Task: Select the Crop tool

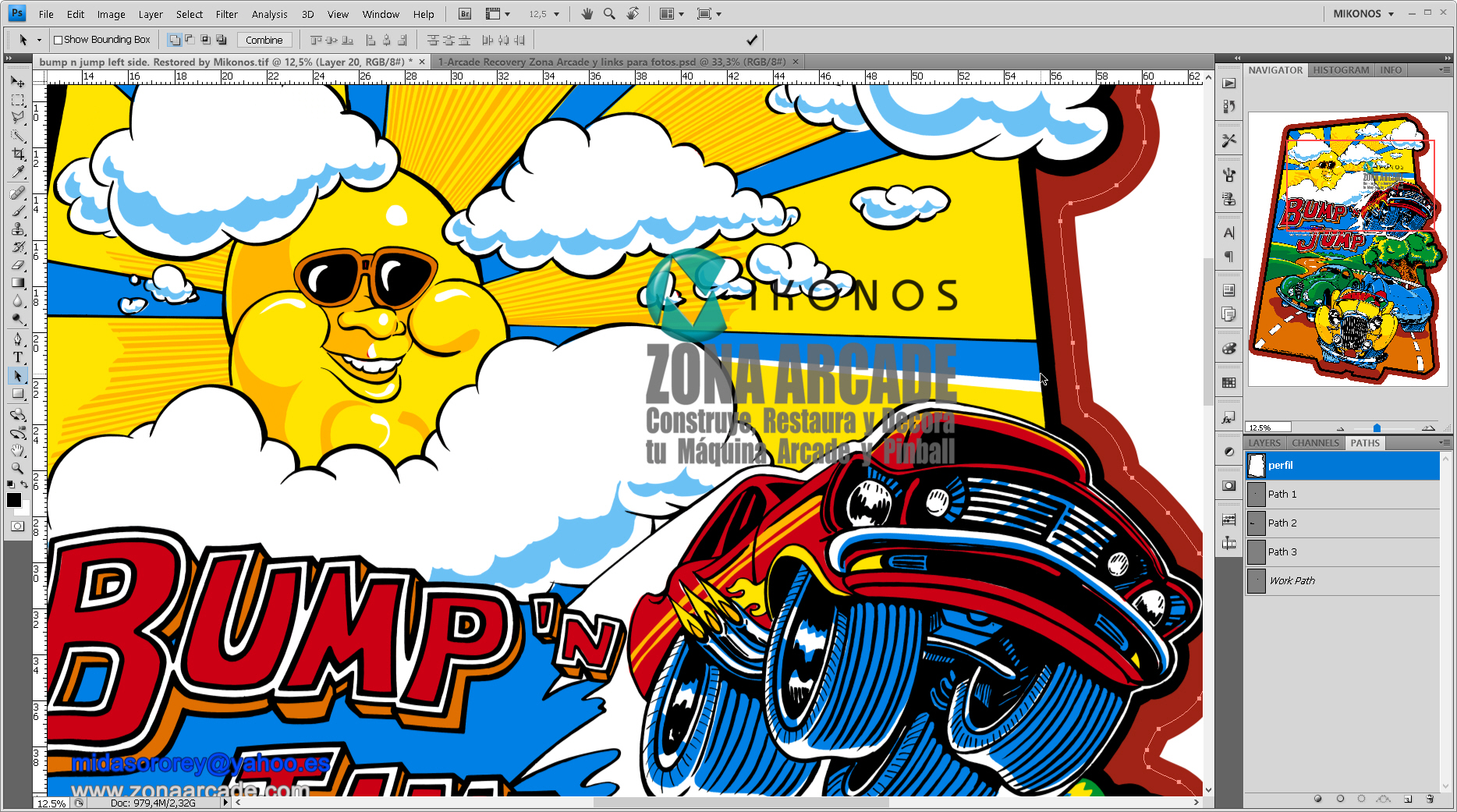Action: (17, 154)
